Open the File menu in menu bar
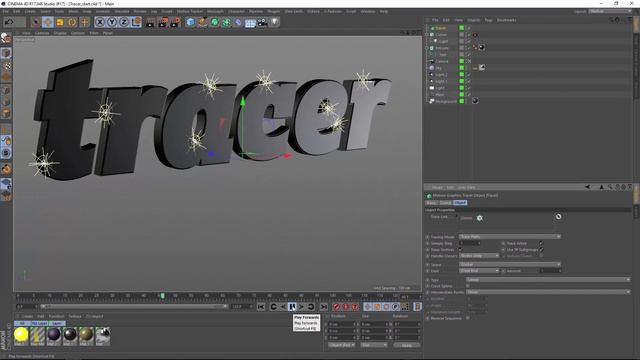The height and width of the screenshot is (360, 640). point(5,11)
